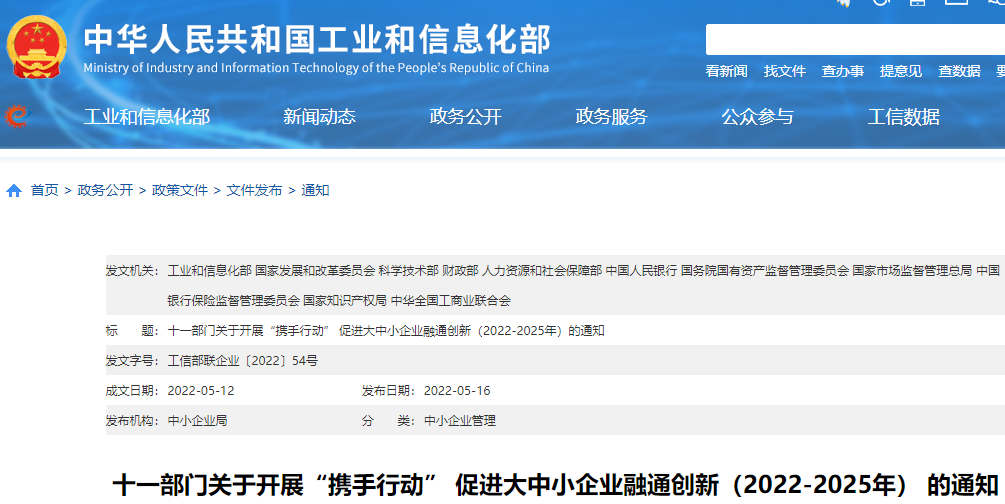Viewport: 1005px width, 504px height.
Task: Open the 政策文件 breadcrumb link
Action: pyautogui.click(x=180, y=190)
